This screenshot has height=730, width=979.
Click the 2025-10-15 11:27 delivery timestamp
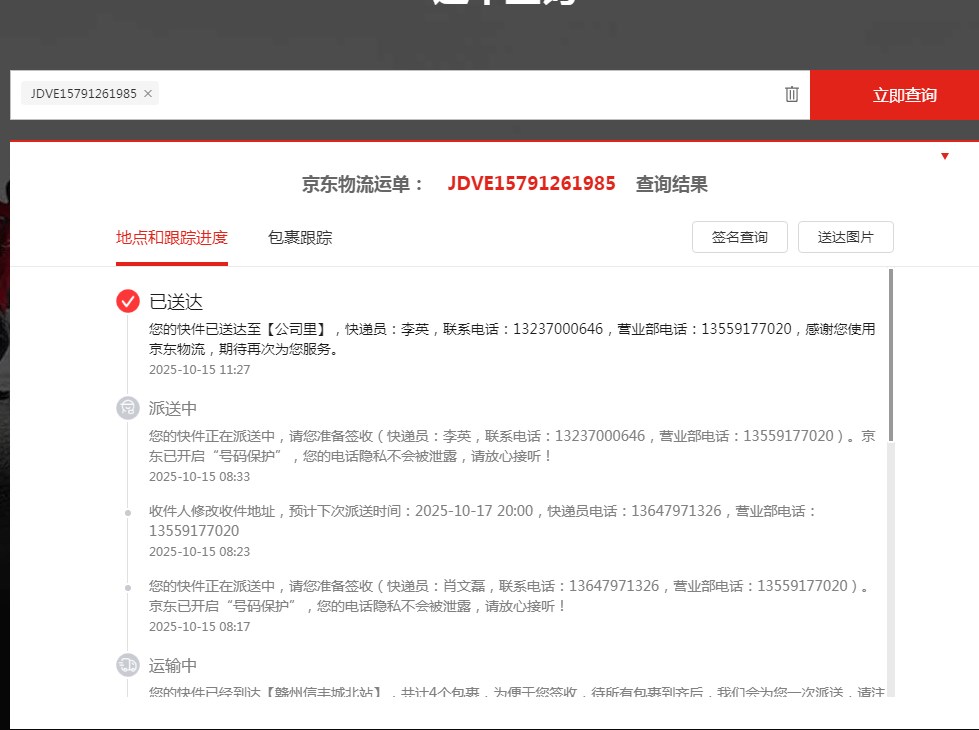pos(200,369)
